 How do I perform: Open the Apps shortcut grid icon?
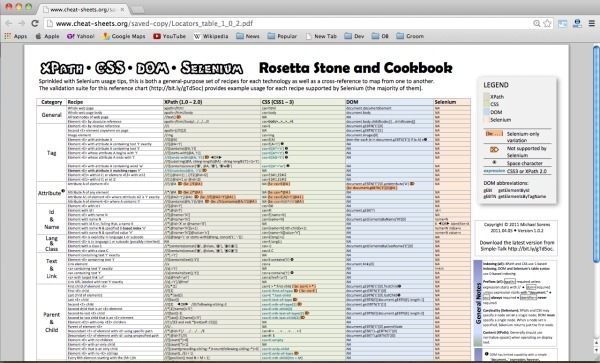pos(8,36)
